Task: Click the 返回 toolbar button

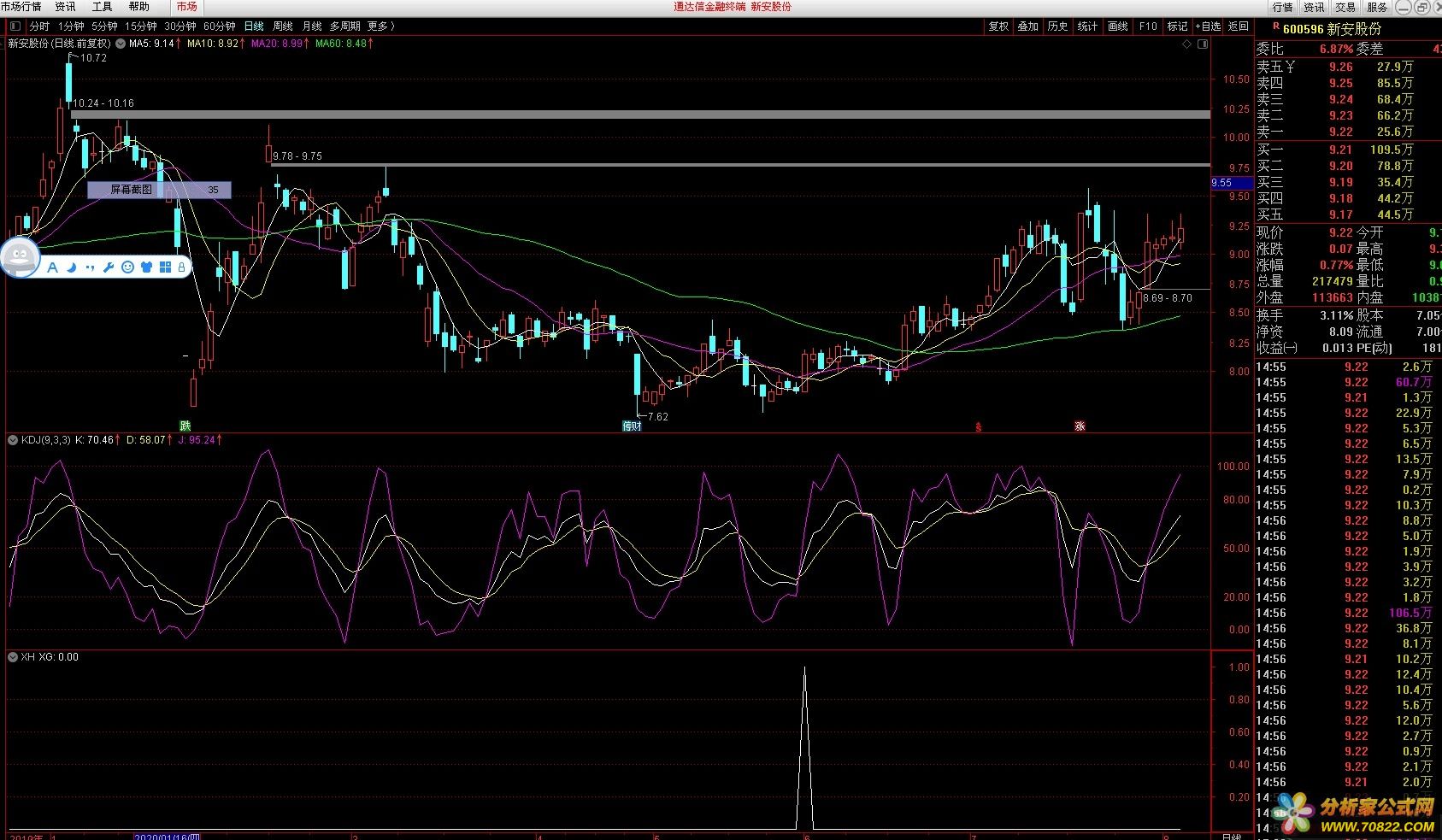Action: pyautogui.click(x=1239, y=26)
